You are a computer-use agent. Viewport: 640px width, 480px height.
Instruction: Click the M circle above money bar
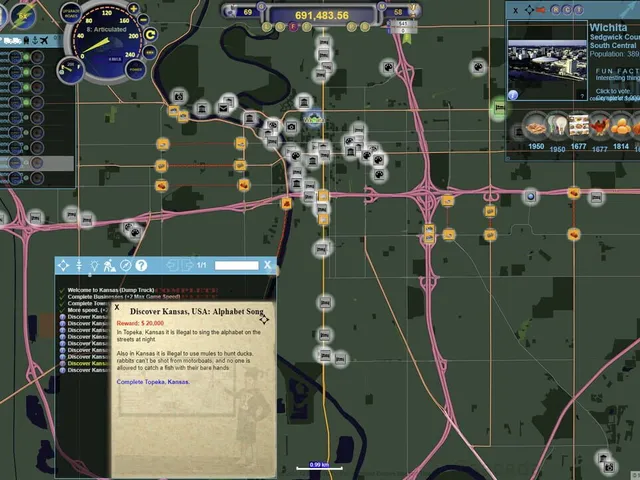382,6
